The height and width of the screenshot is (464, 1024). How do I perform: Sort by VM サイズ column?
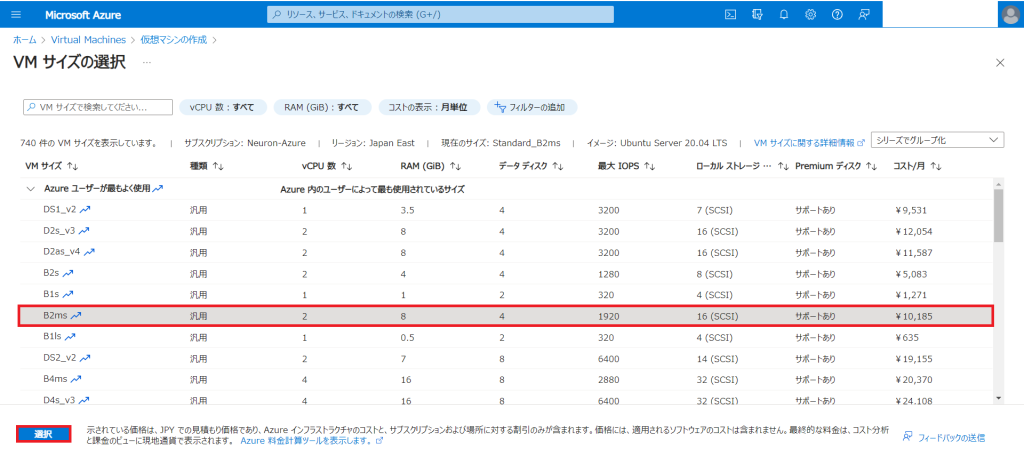point(51,167)
